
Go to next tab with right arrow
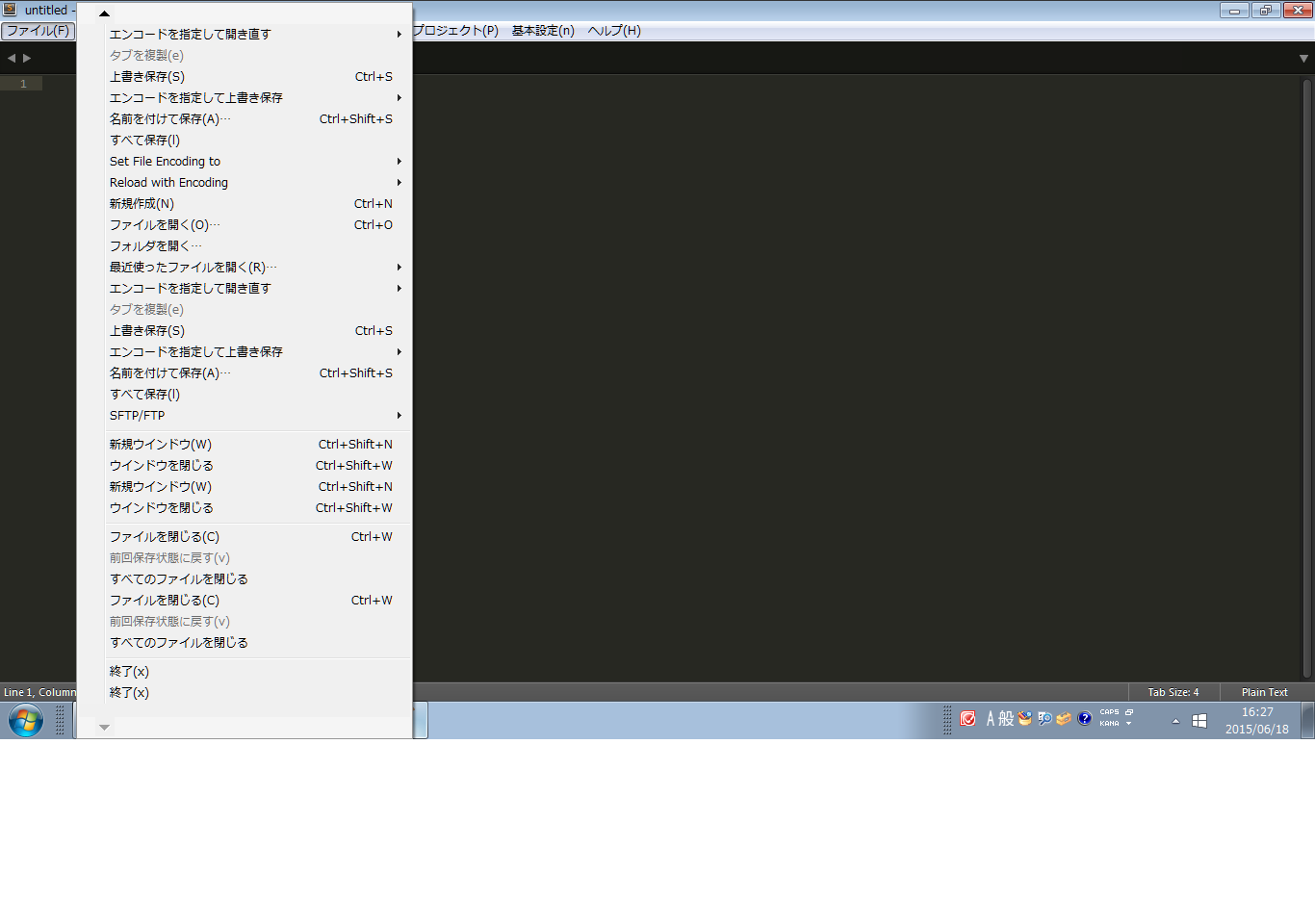[x=27, y=58]
